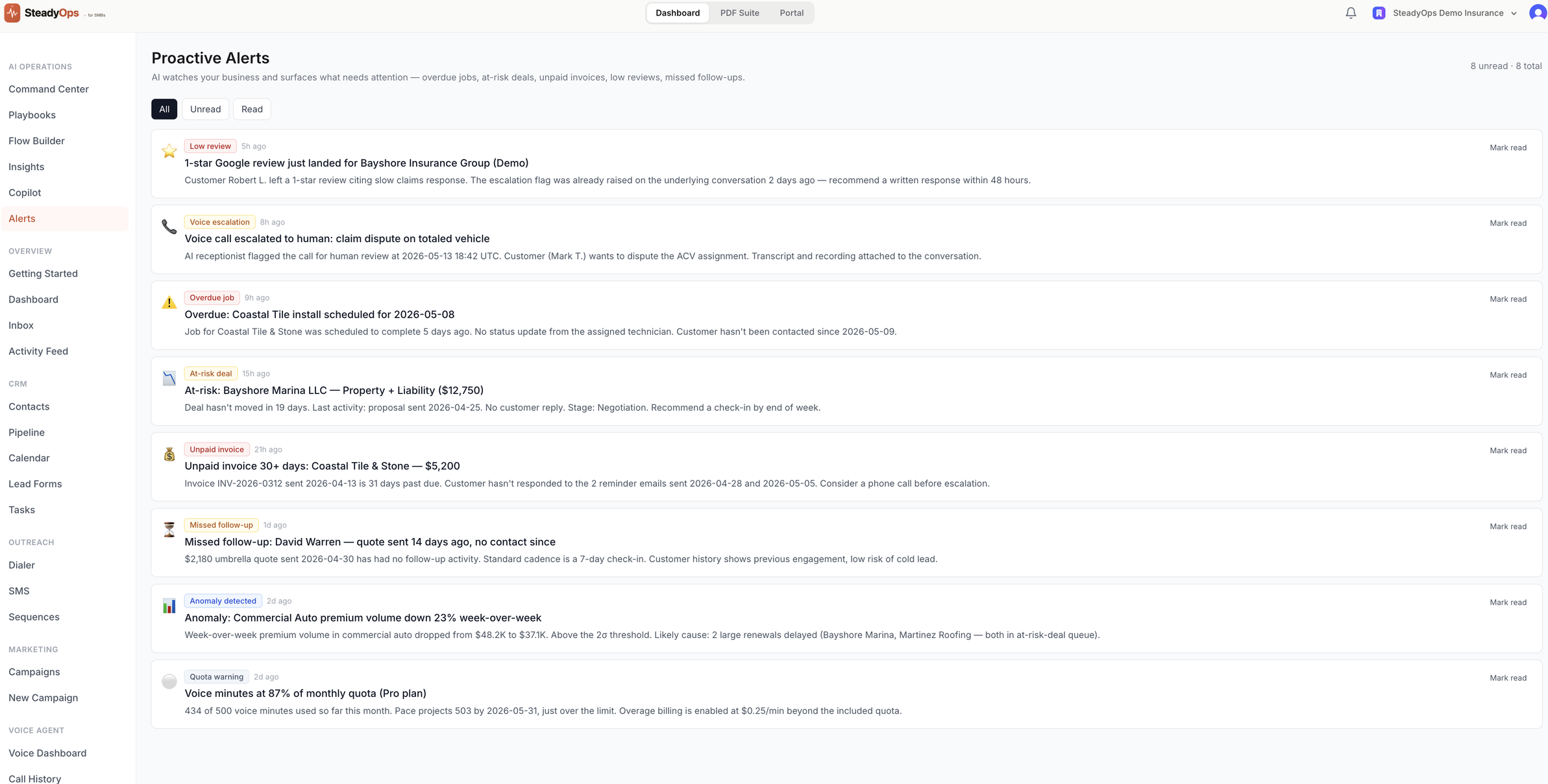Select the All alerts filter
Screen dimensions: 1548x784
point(164,109)
